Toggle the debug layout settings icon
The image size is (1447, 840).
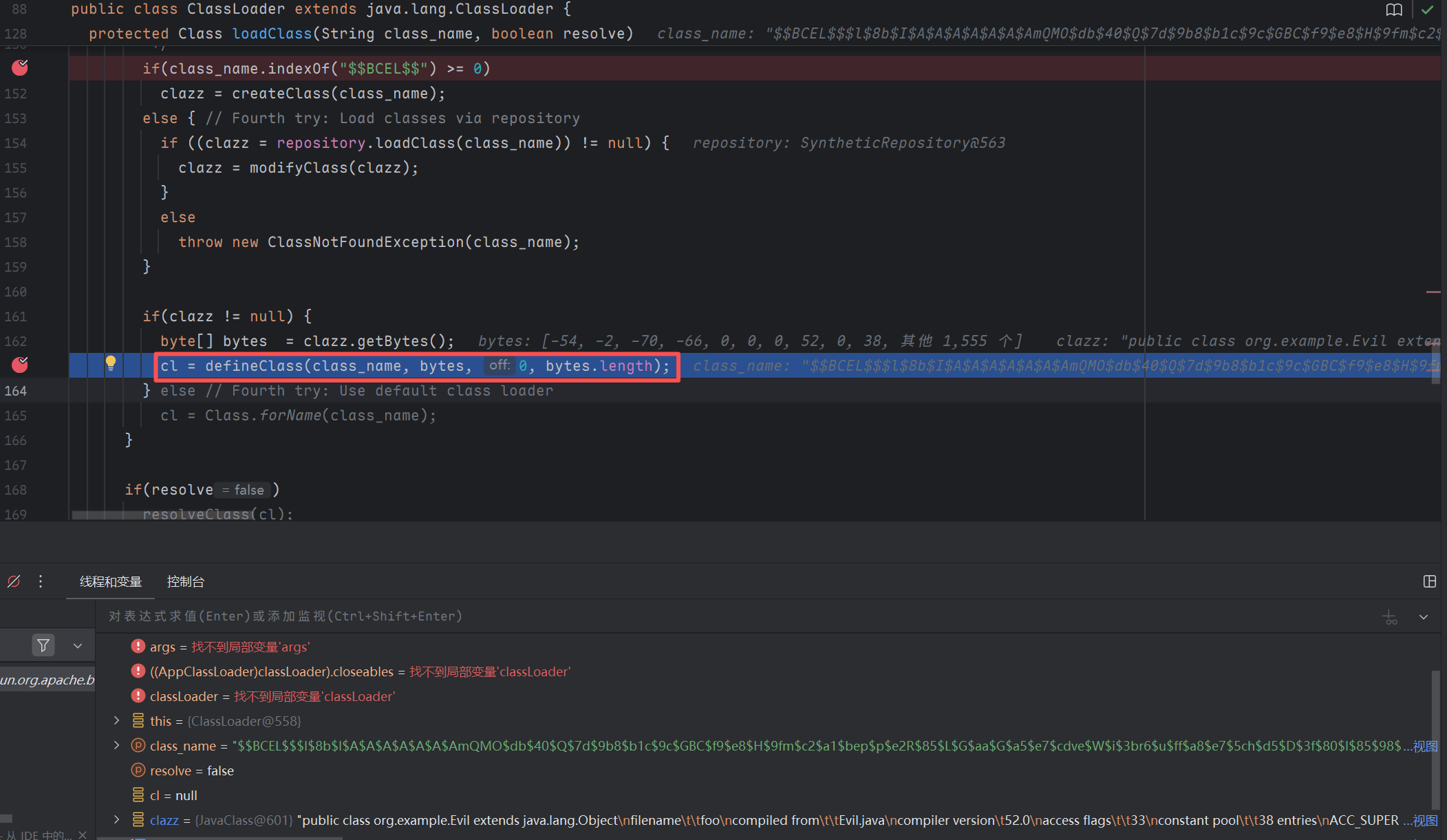[1429, 581]
